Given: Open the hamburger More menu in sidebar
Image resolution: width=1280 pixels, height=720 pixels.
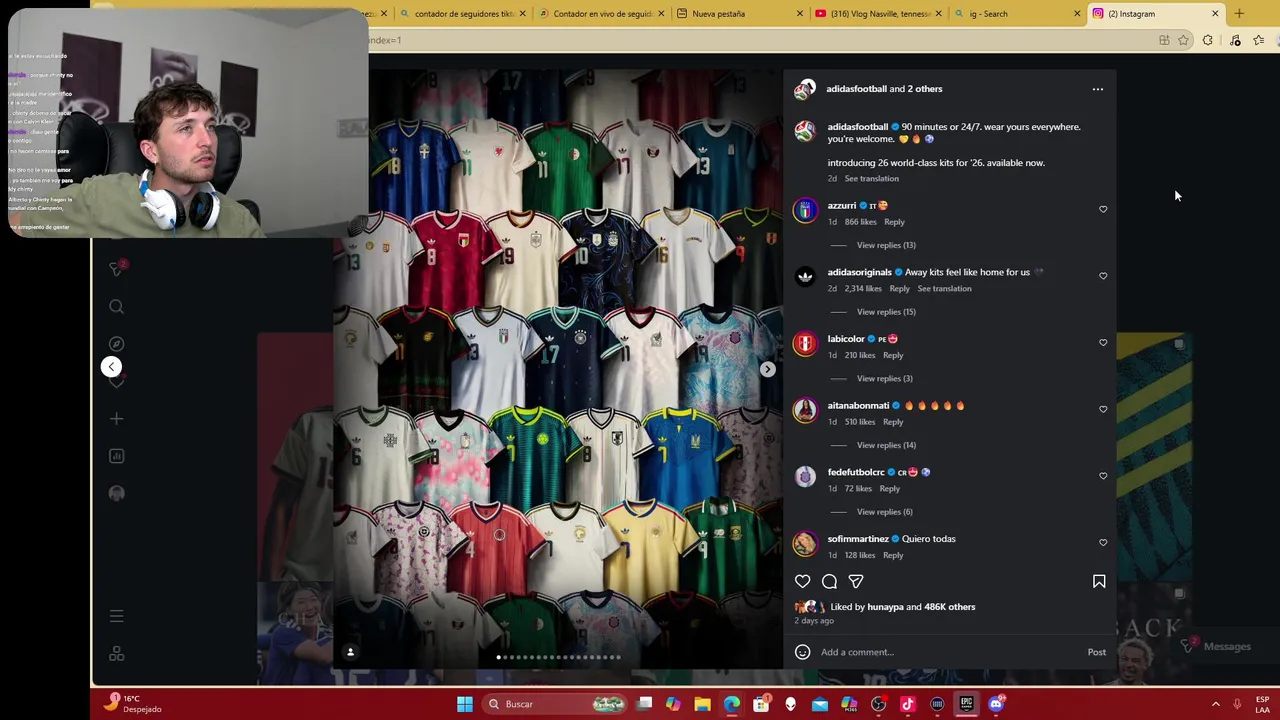Looking at the screenshot, I should coord(116,616).
